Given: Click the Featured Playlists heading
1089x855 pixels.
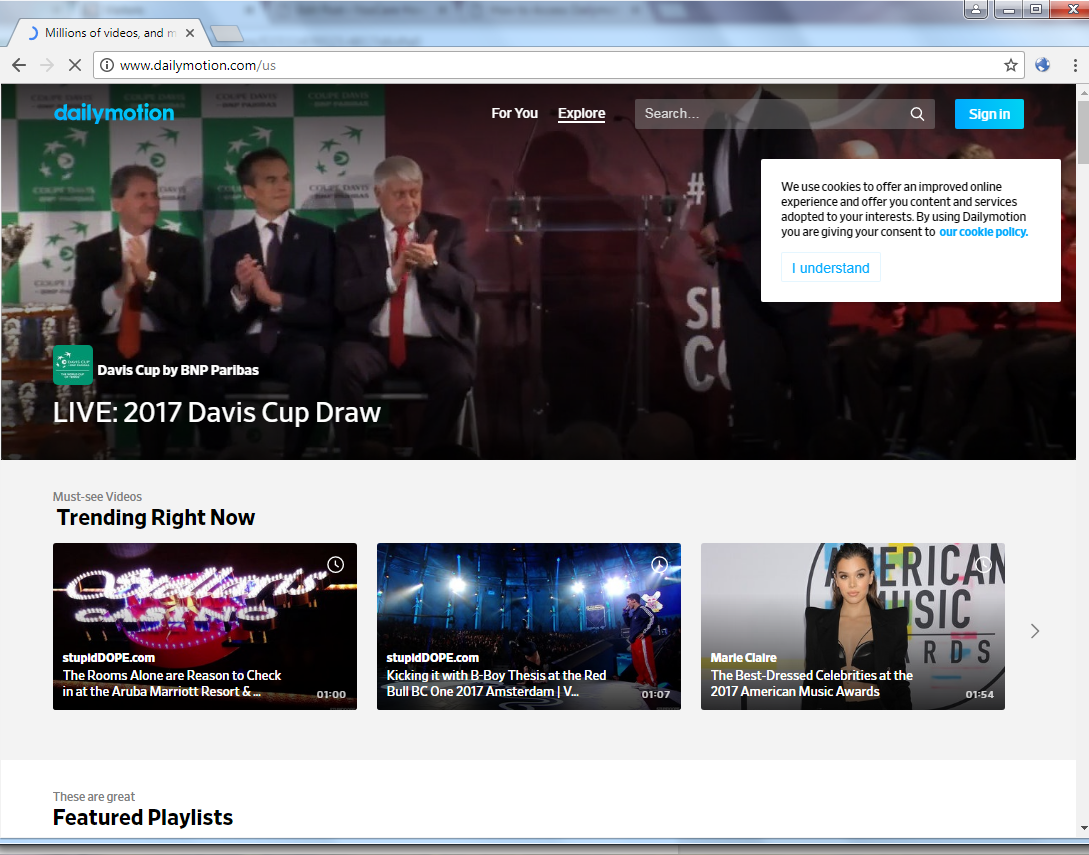Looking at the screenshot, I should pyautogui.click(x=142, y=817).
